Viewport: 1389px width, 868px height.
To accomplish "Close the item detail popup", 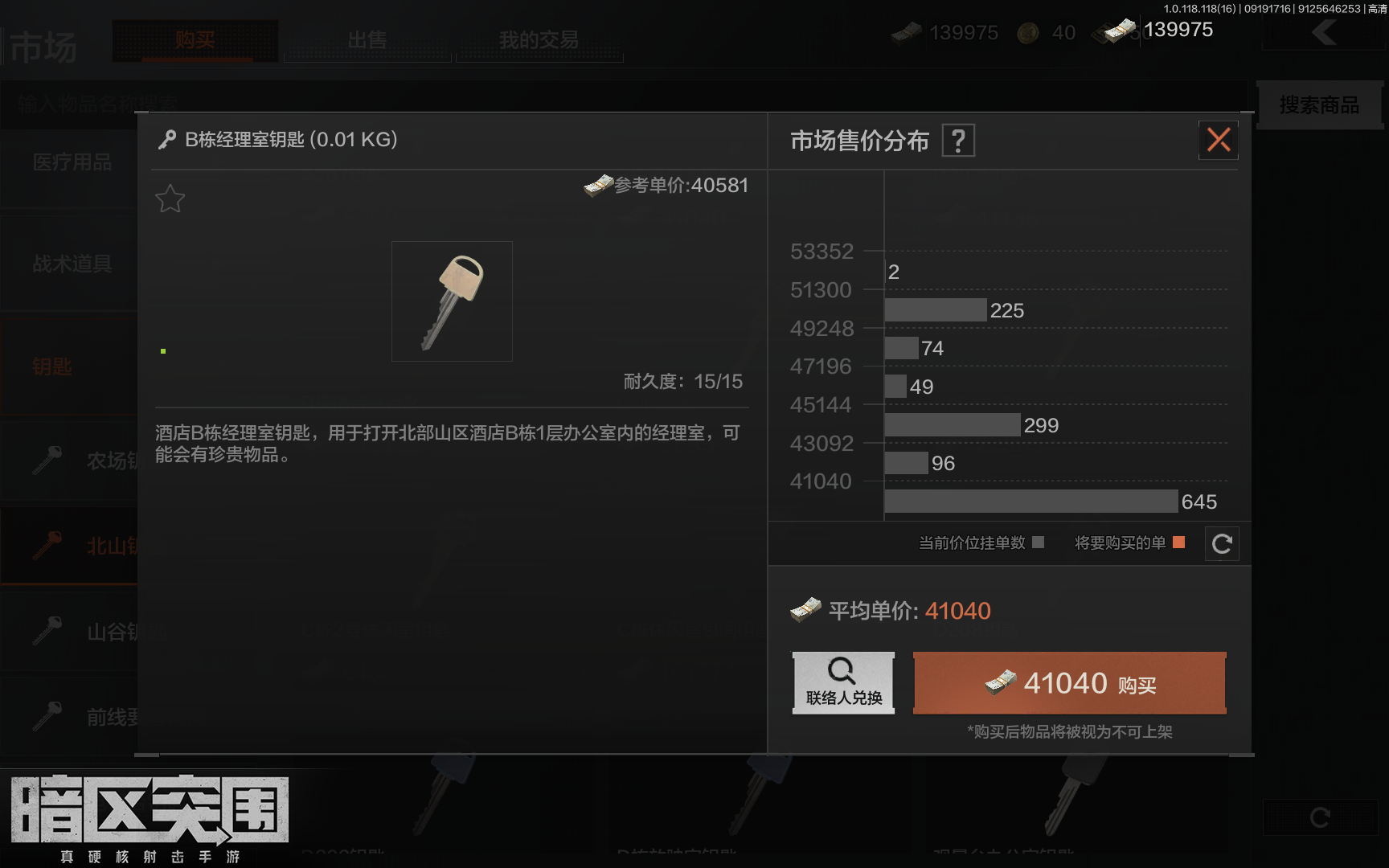I will point(1219,140).
